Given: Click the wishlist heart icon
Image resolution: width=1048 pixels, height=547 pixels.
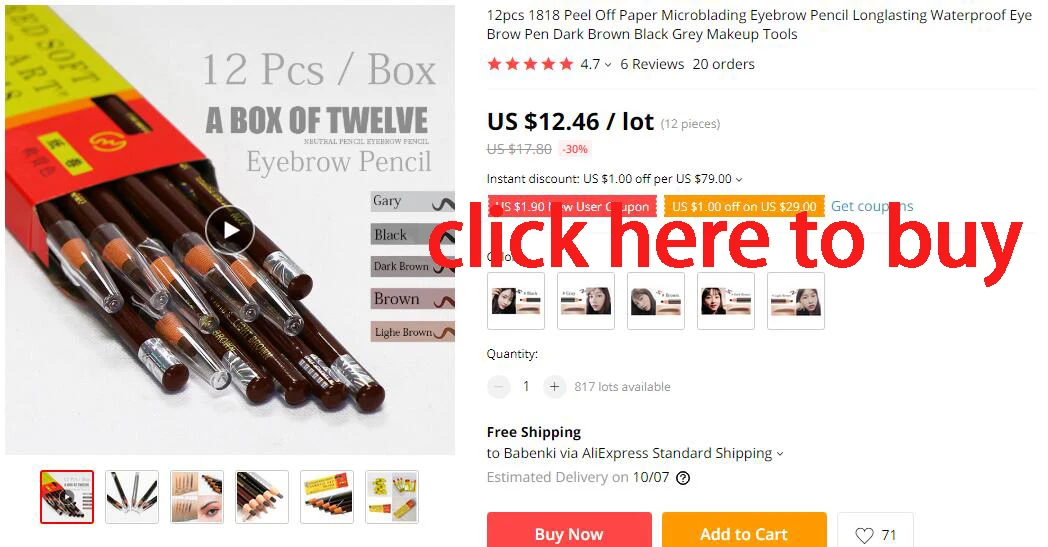Looking at the screenshot, I should [x=864, y=535].
